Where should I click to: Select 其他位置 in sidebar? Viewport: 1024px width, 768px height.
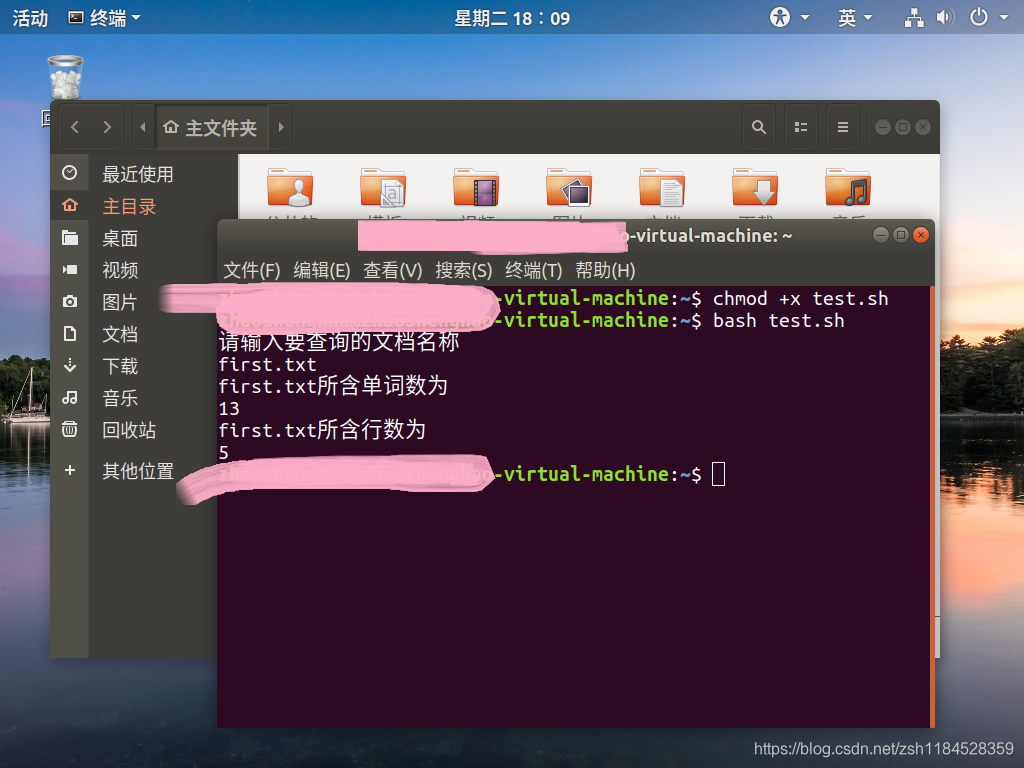click(x=138, y=471)
